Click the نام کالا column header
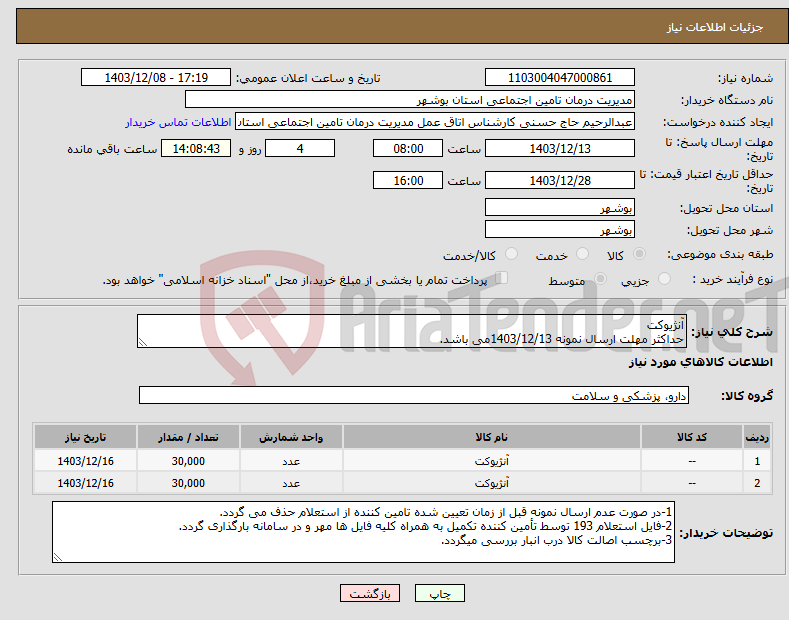Viewport: 789px width, 620px height. (x=492, y=437)
